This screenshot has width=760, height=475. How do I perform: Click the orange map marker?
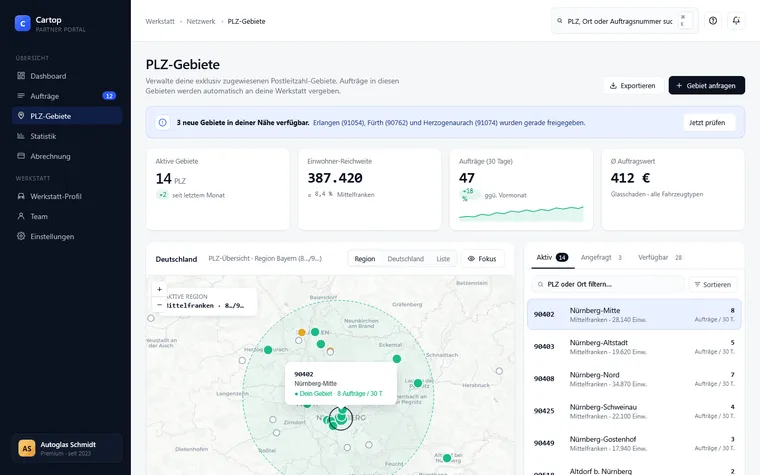(301, 332)
